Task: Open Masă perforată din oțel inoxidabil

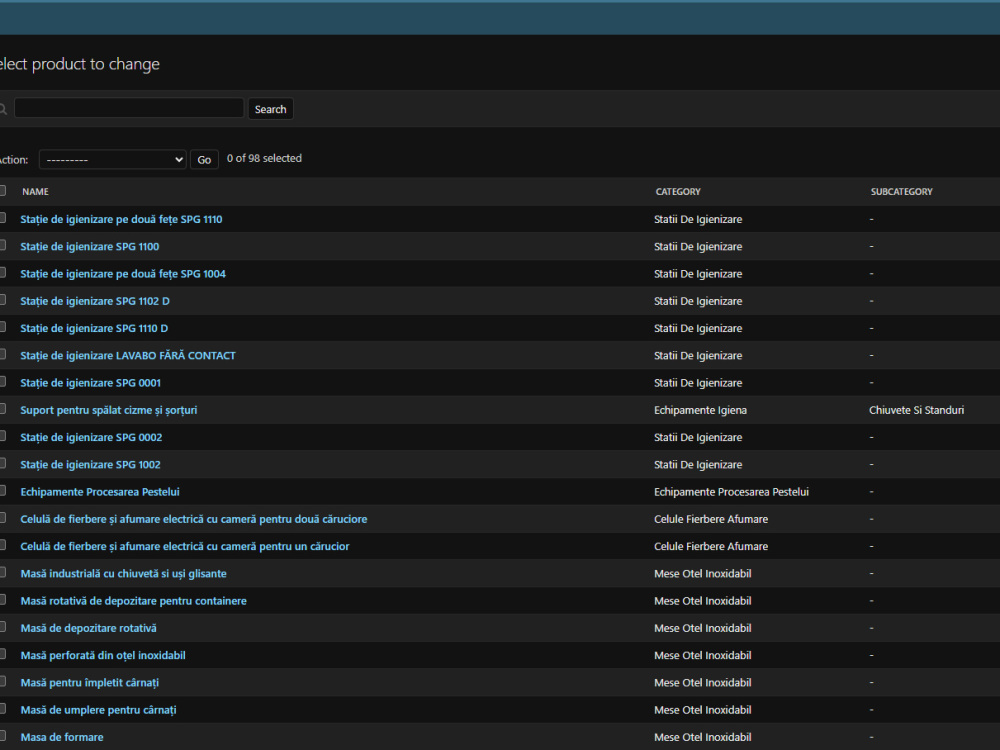Action: click(103, 656)
